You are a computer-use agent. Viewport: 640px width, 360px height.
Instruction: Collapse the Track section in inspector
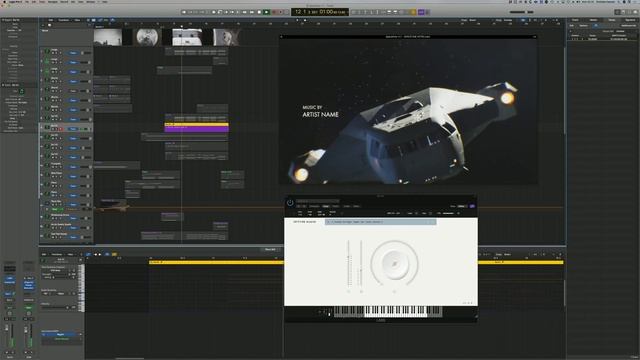[x=3, y=85]
